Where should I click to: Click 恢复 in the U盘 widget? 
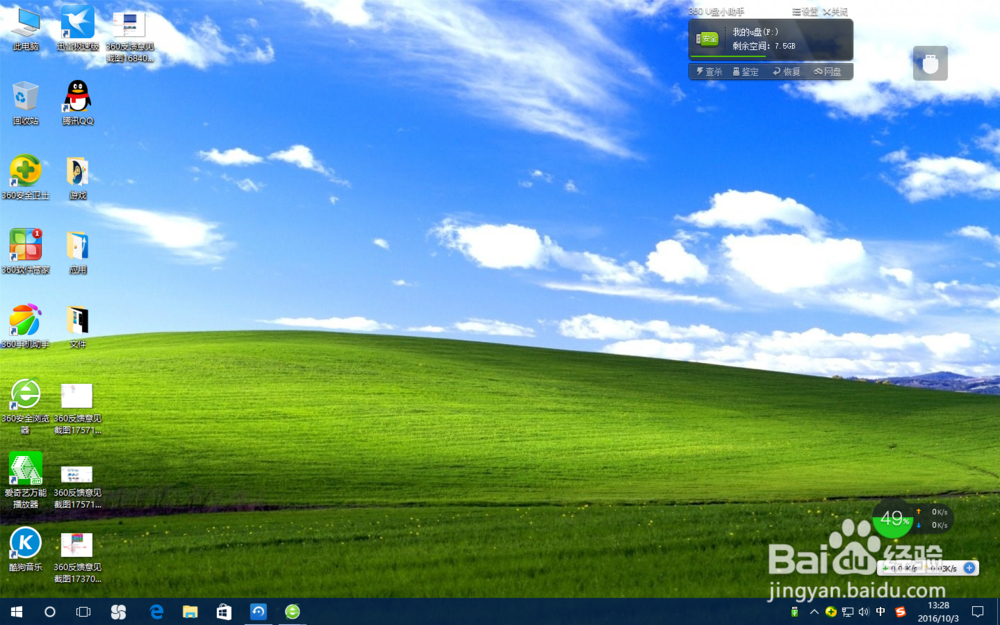786,71
